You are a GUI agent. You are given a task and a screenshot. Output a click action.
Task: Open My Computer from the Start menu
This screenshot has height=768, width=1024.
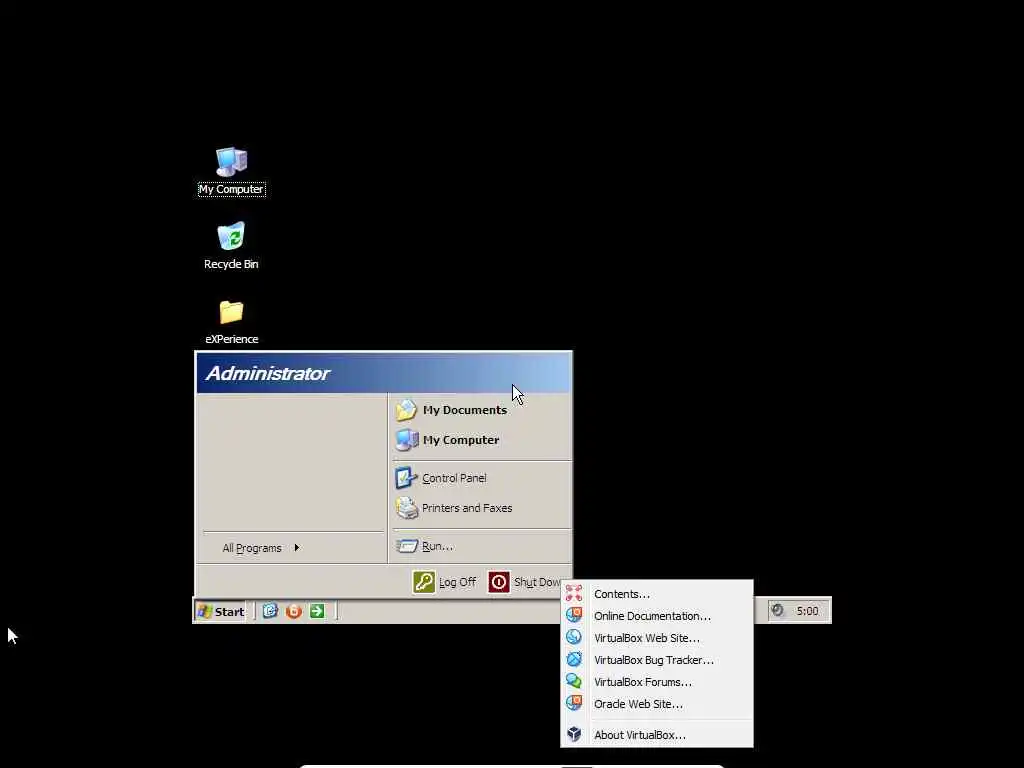pyautogui.click(x=447, y=440)
